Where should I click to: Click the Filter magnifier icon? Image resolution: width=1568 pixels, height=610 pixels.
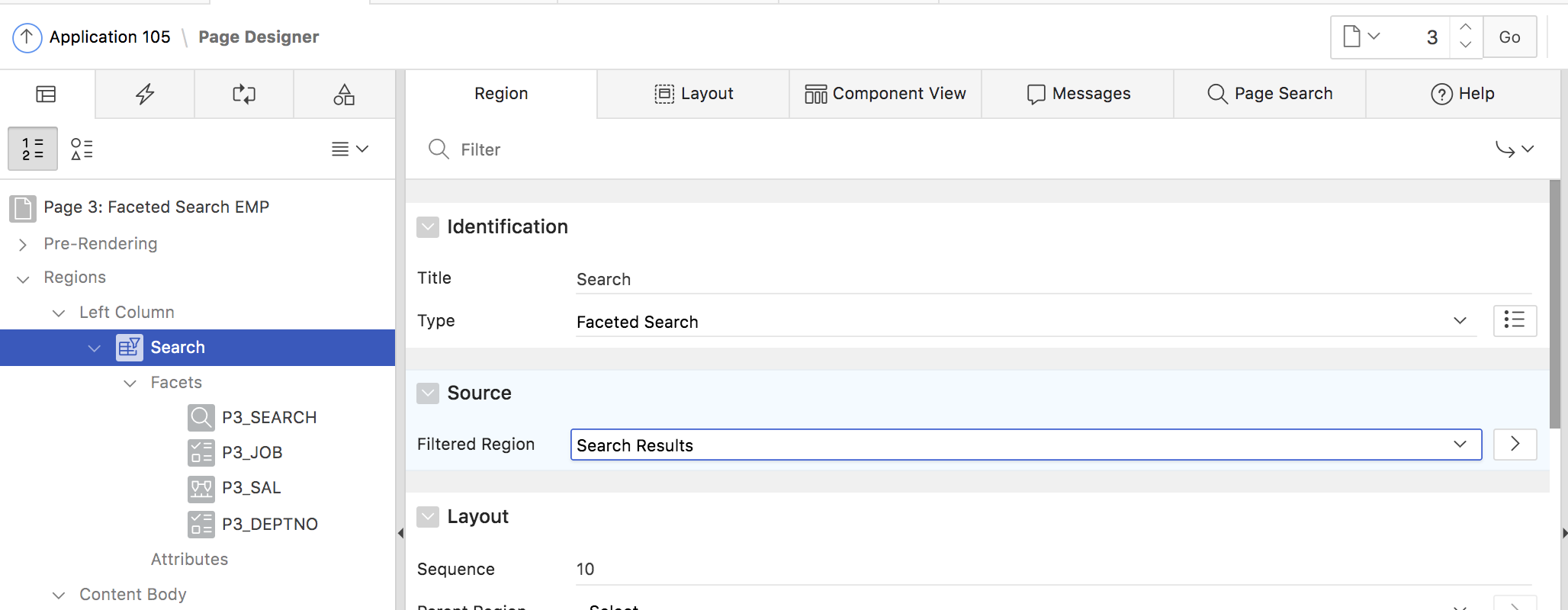439,149
